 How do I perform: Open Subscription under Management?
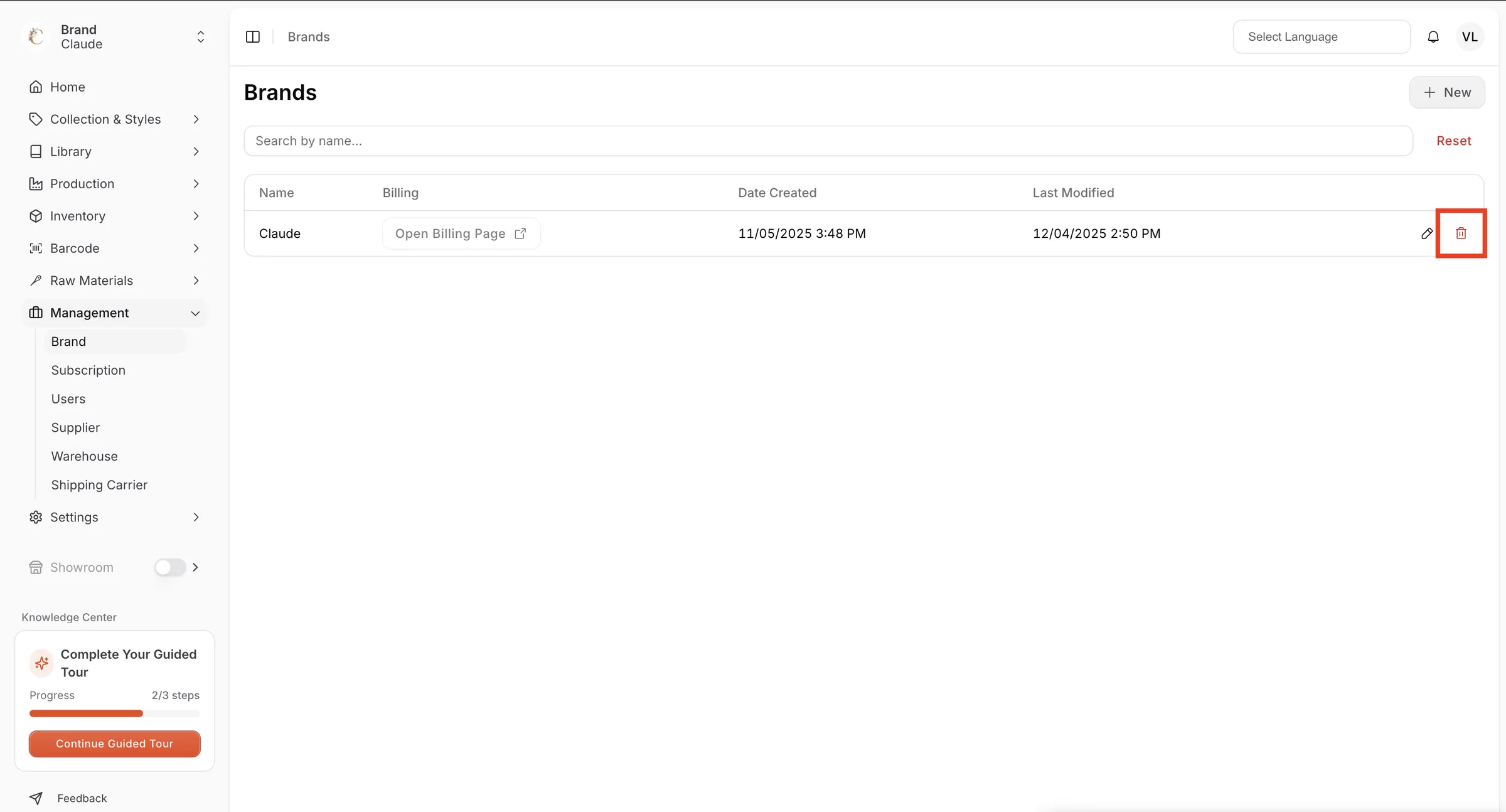click(88, 370)
